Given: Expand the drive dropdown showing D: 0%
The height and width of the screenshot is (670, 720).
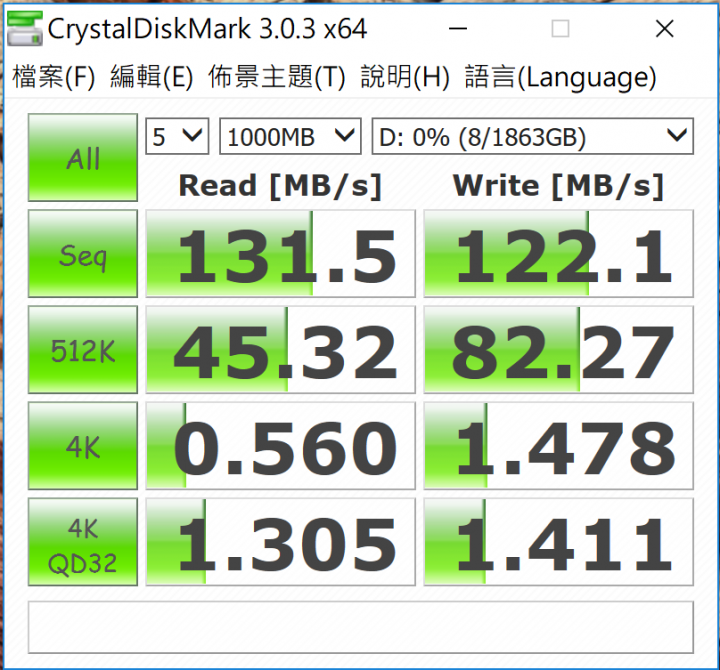Looking at the screenshot, I should click(533, 136).
